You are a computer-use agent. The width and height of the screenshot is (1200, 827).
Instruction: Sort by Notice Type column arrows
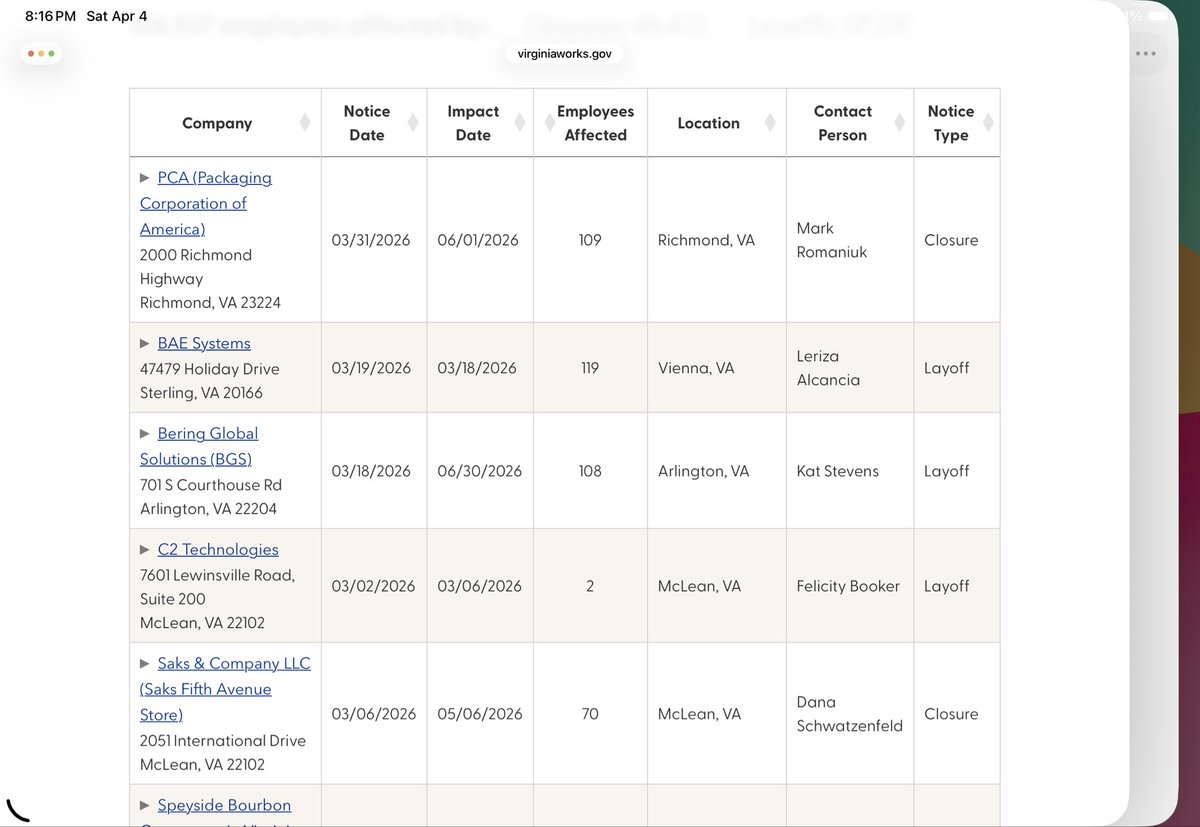[x=988, y=123]
